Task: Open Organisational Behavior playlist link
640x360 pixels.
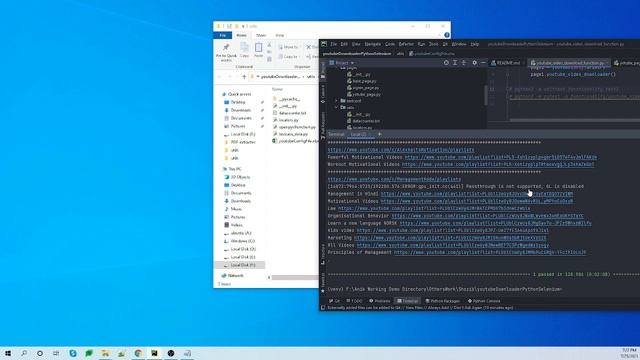Action: click(487, 216)
